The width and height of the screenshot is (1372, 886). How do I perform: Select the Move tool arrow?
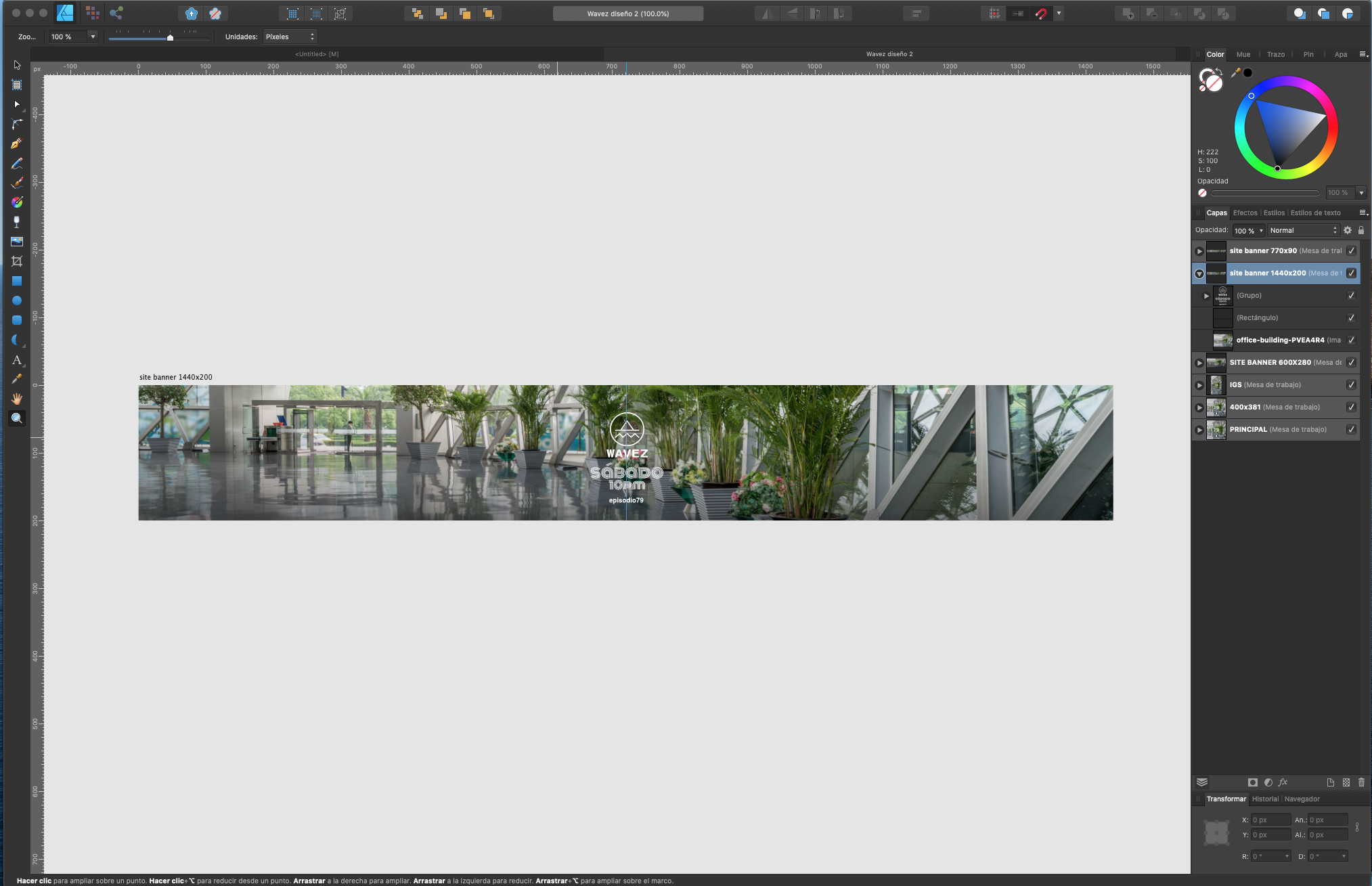point(17,65)
